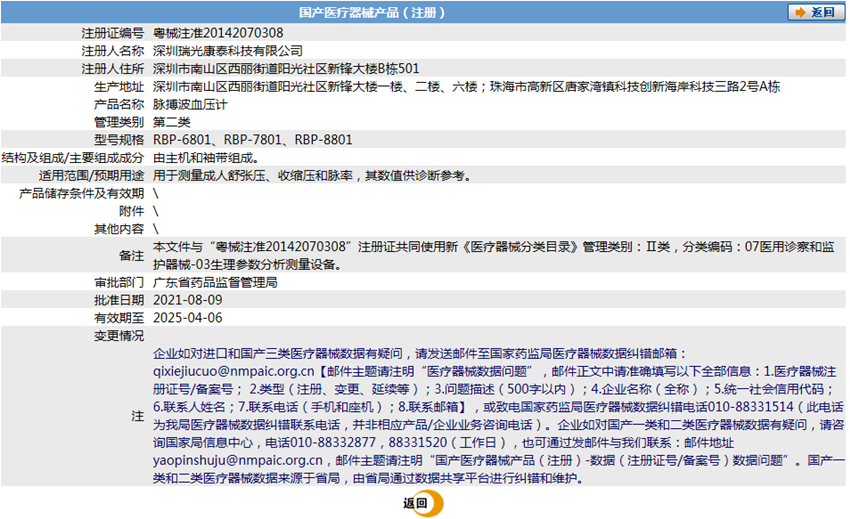This screenshot has height=519, width=850.
Task: Select phone number 010-88332877 in the notice
Action: (333, 443)
